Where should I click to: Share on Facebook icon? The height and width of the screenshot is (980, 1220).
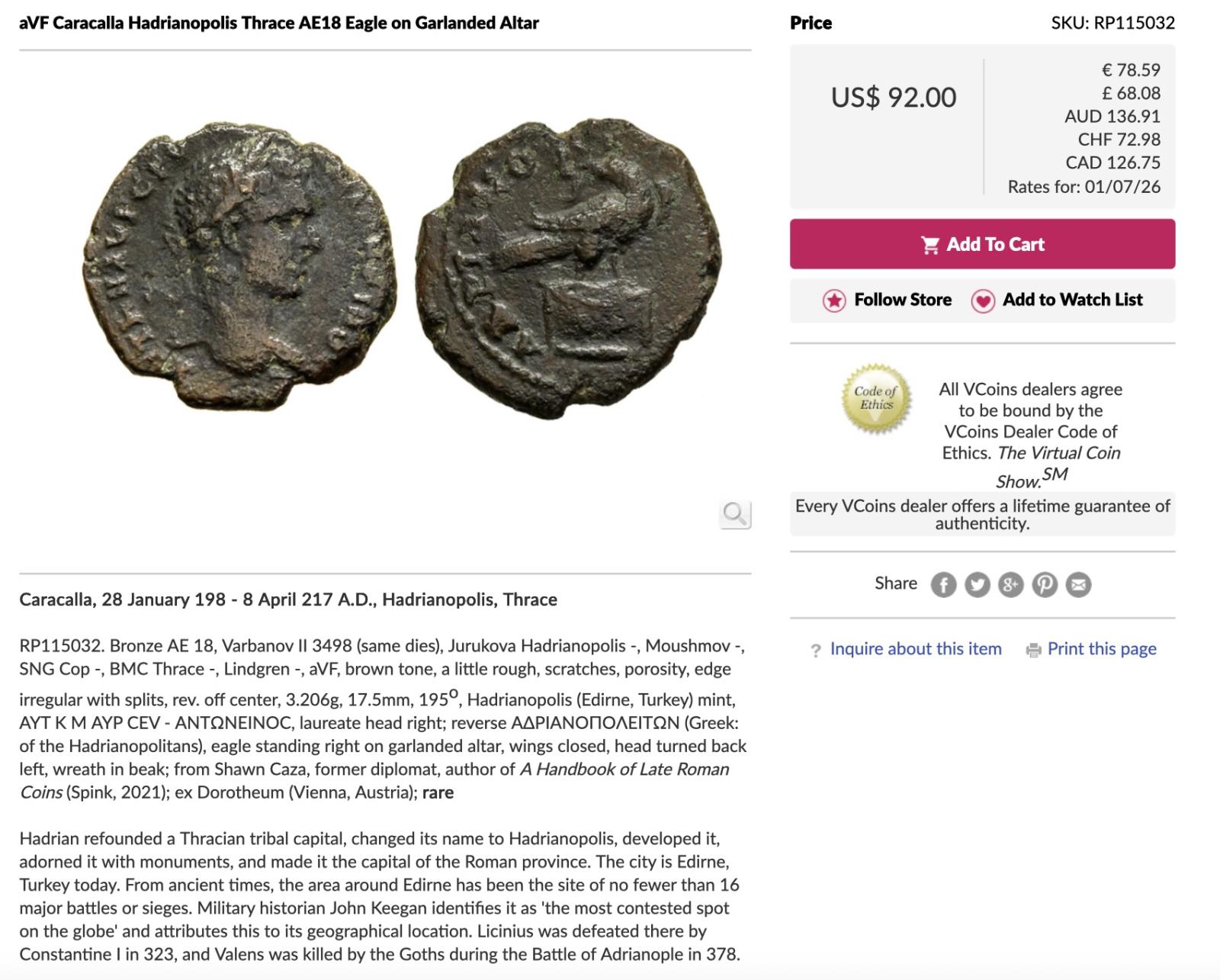[943, 585]
